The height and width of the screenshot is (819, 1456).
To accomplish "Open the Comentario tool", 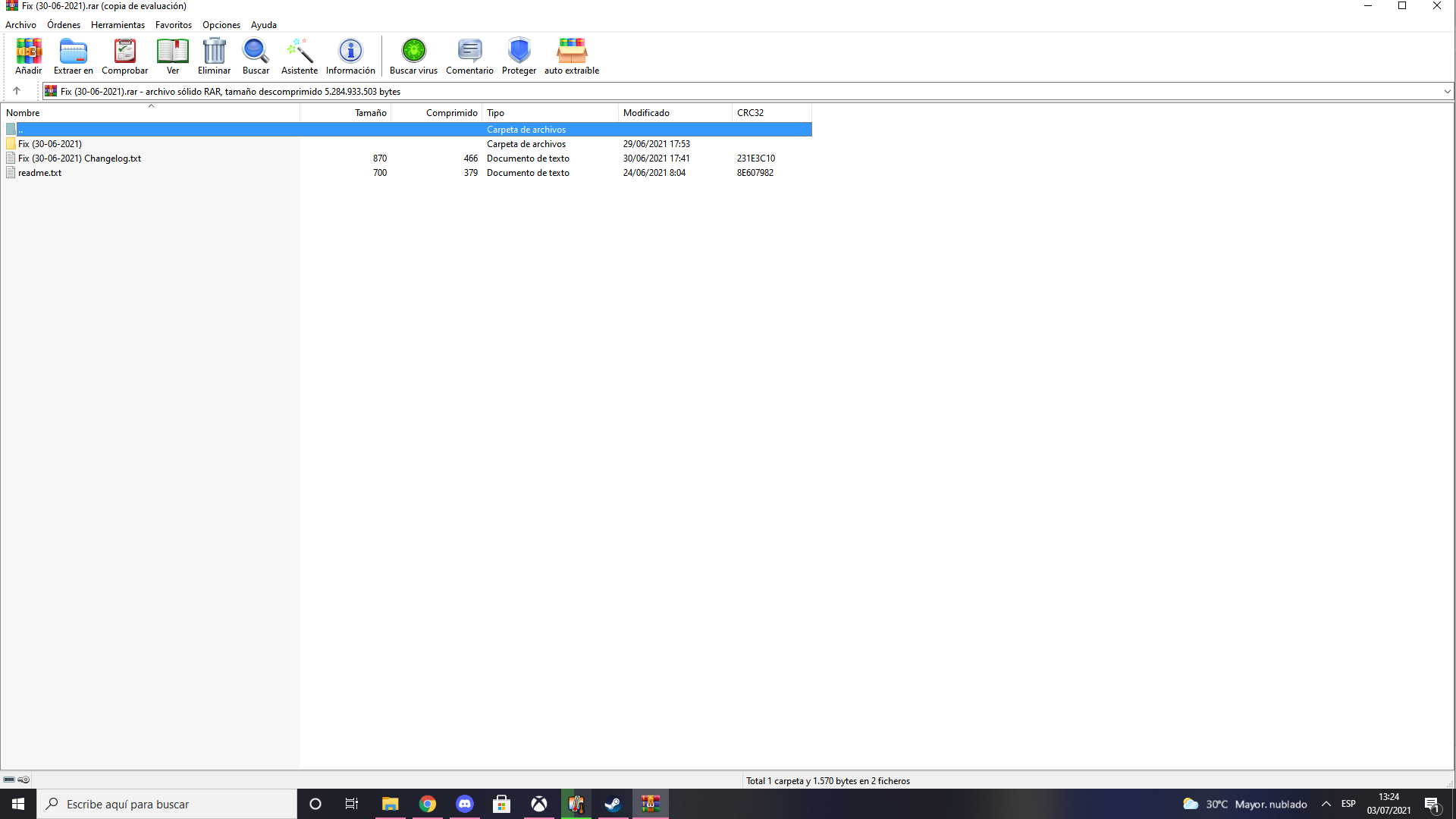I will 469,56.
